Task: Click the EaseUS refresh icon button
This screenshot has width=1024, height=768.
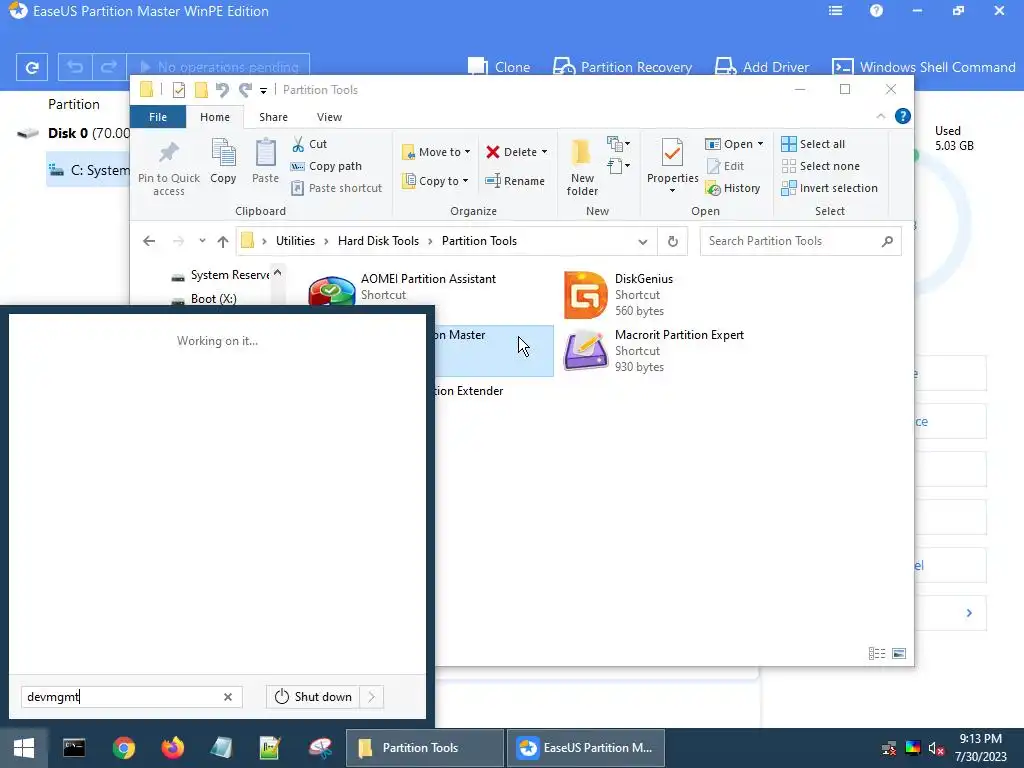Action: pyautogui.click(x=31, y=67)
